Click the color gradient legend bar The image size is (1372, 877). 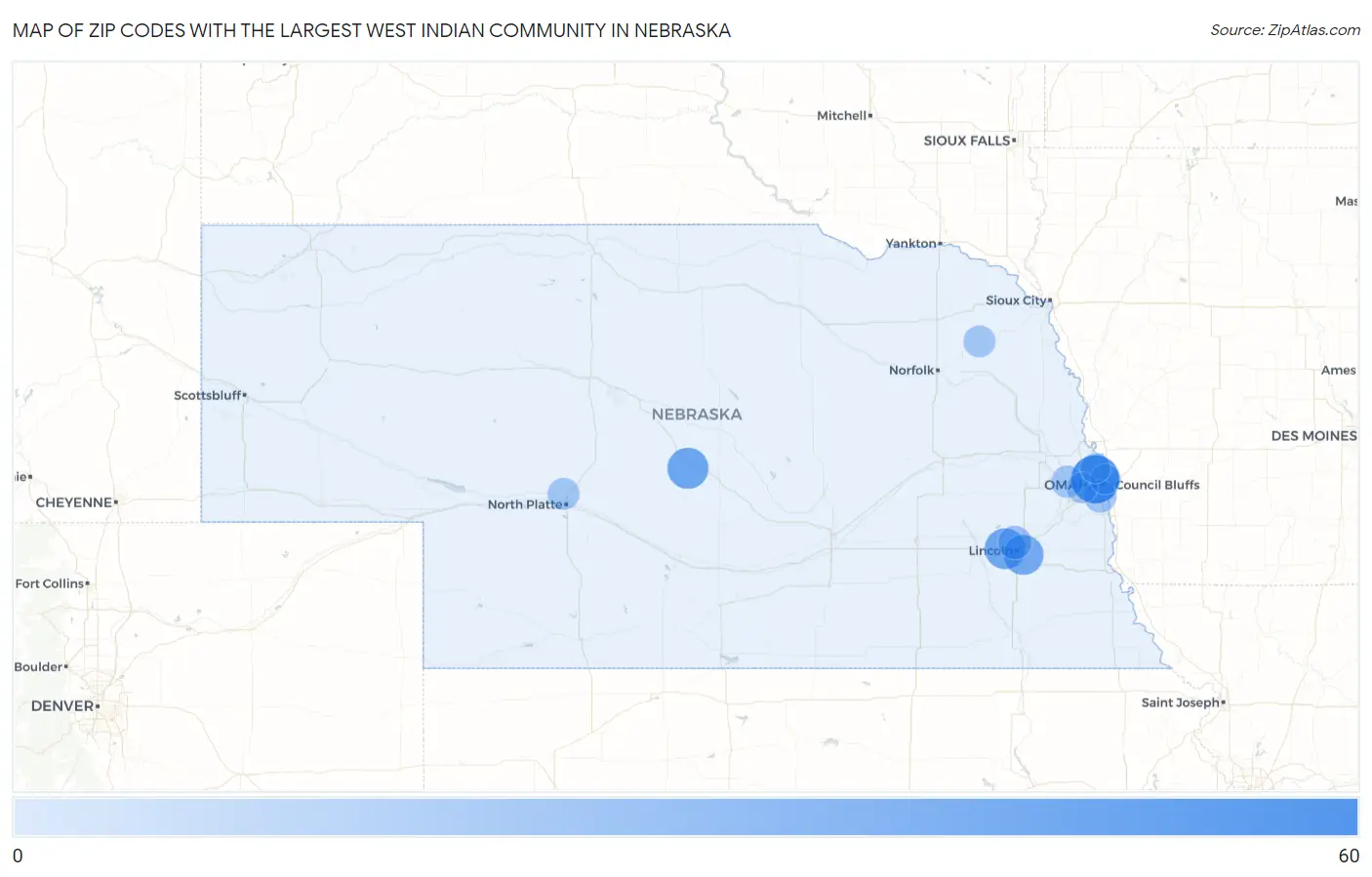pos(686,817)
